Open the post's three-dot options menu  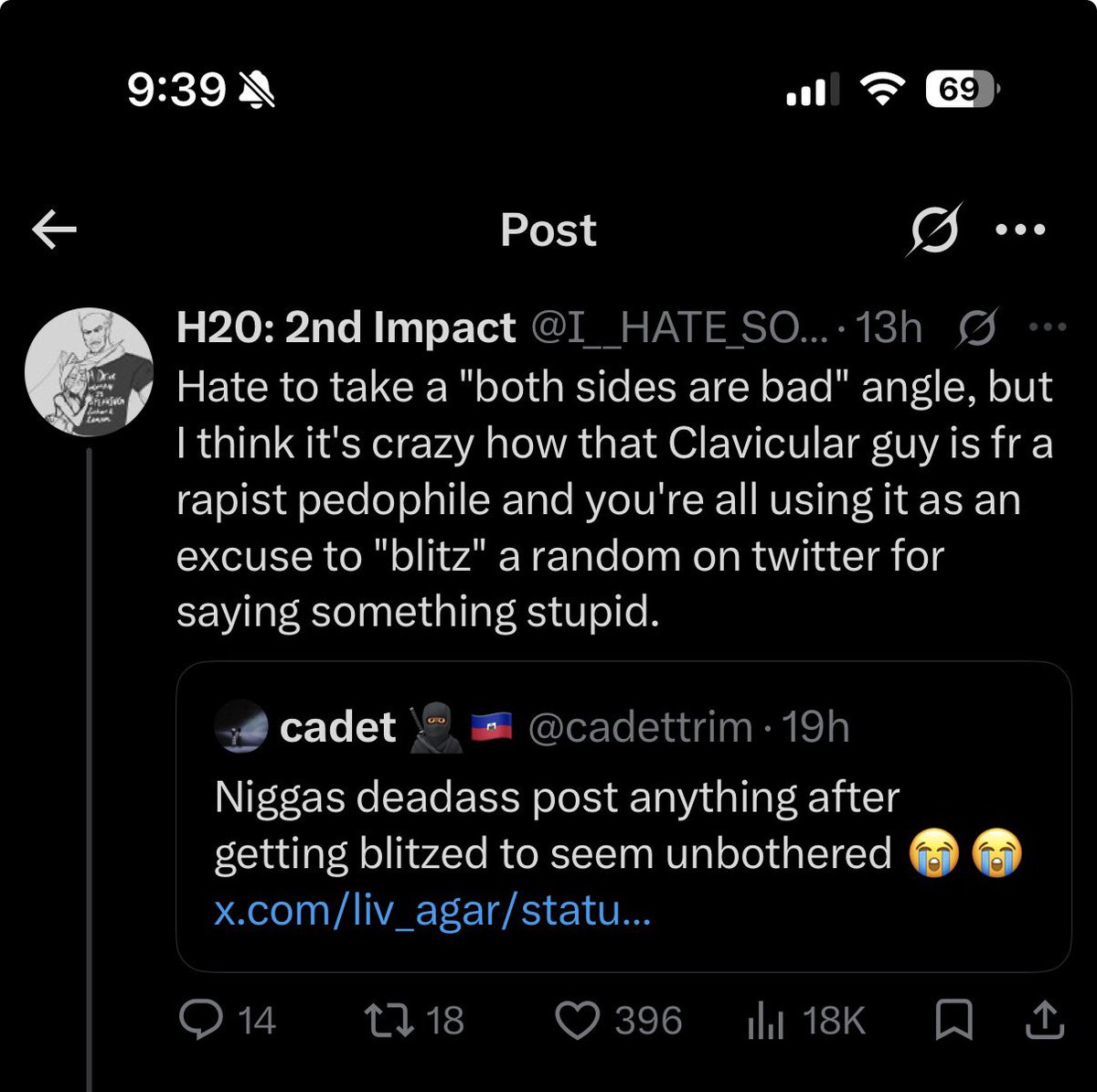[x=1048, y=327]
